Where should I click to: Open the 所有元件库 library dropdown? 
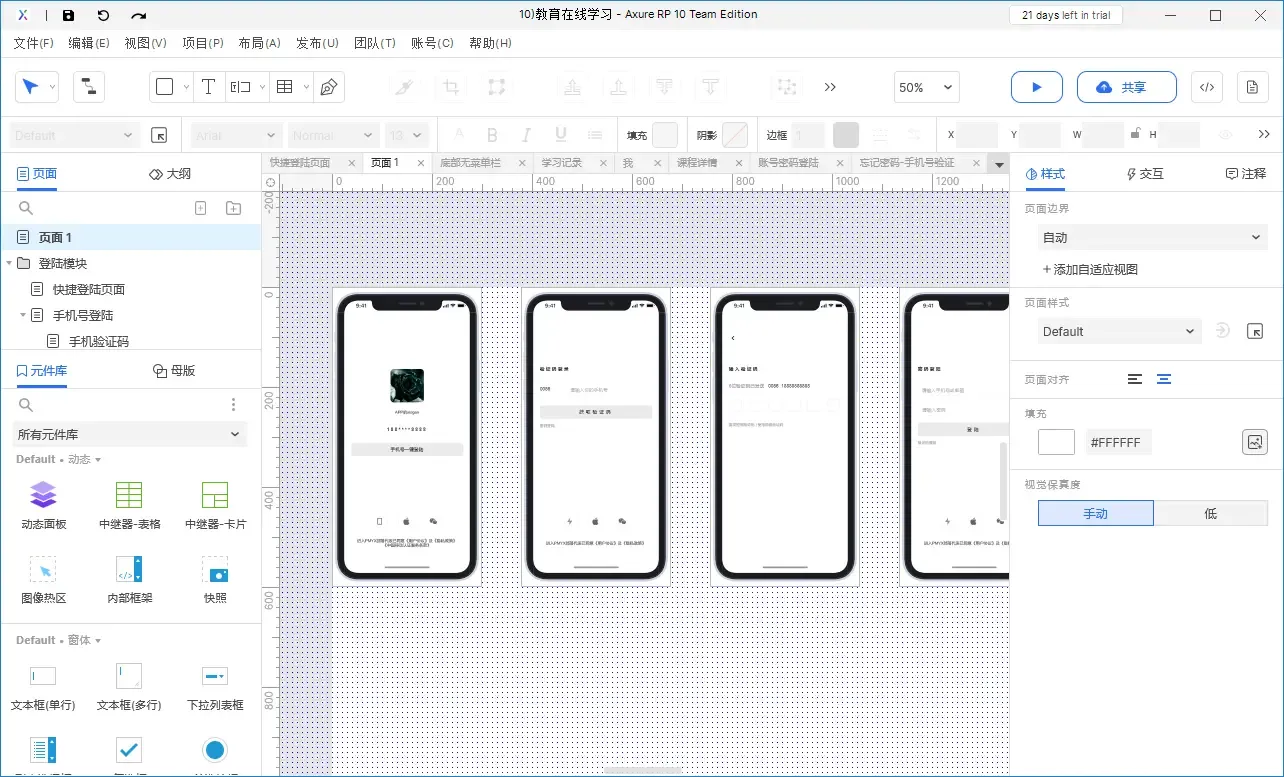(x=130, y=434)
